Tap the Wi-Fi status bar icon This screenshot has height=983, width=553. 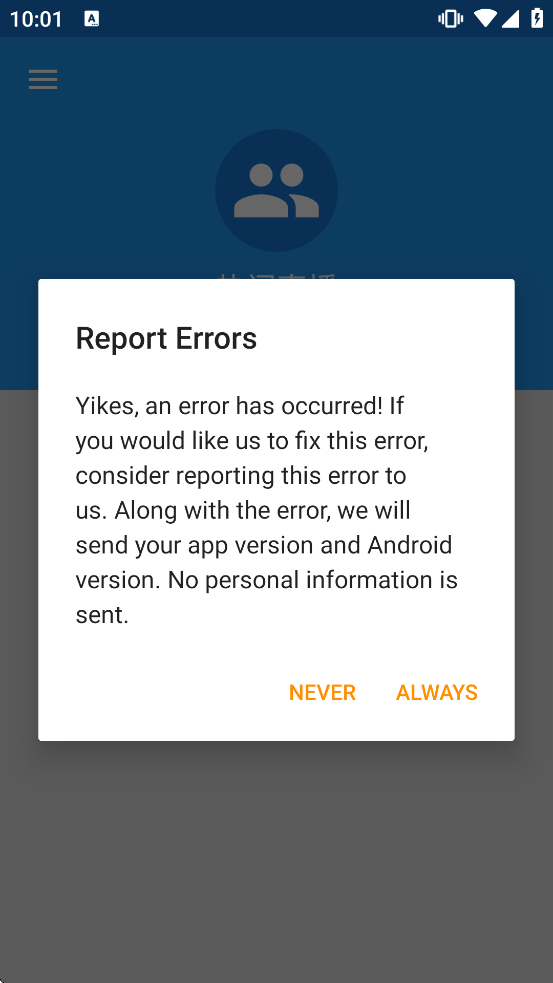pos(485,19)
